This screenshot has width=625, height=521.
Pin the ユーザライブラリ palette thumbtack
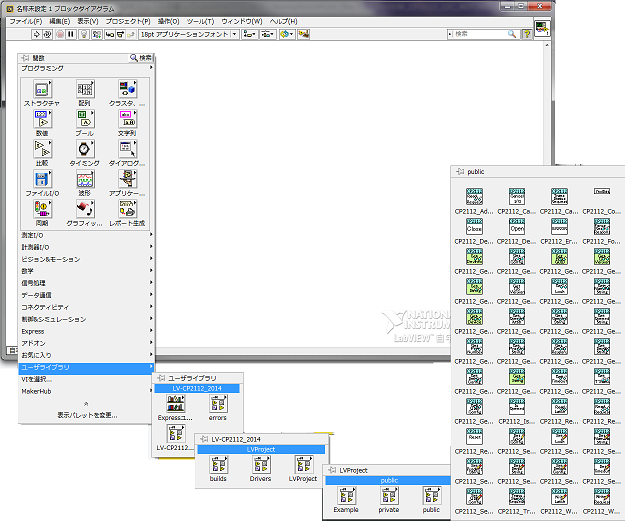(161, 378)
